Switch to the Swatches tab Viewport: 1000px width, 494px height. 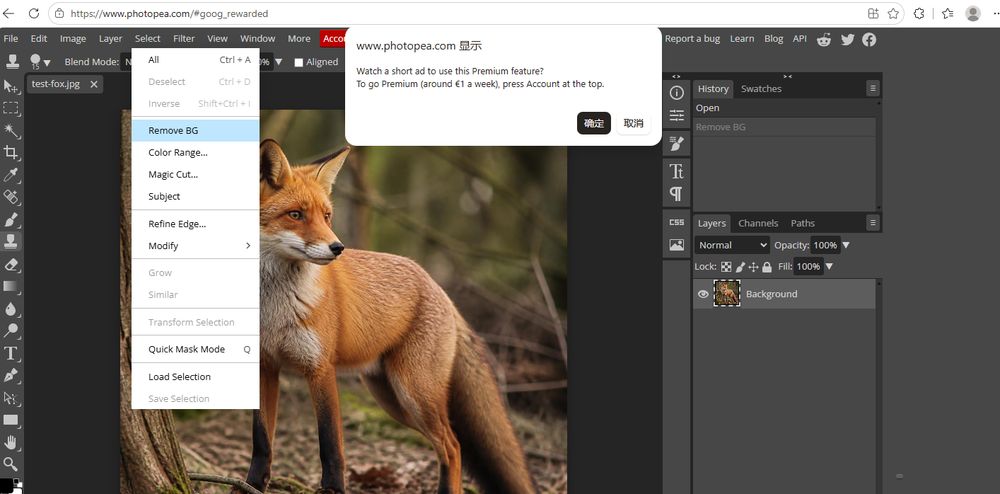pos(761,89)
